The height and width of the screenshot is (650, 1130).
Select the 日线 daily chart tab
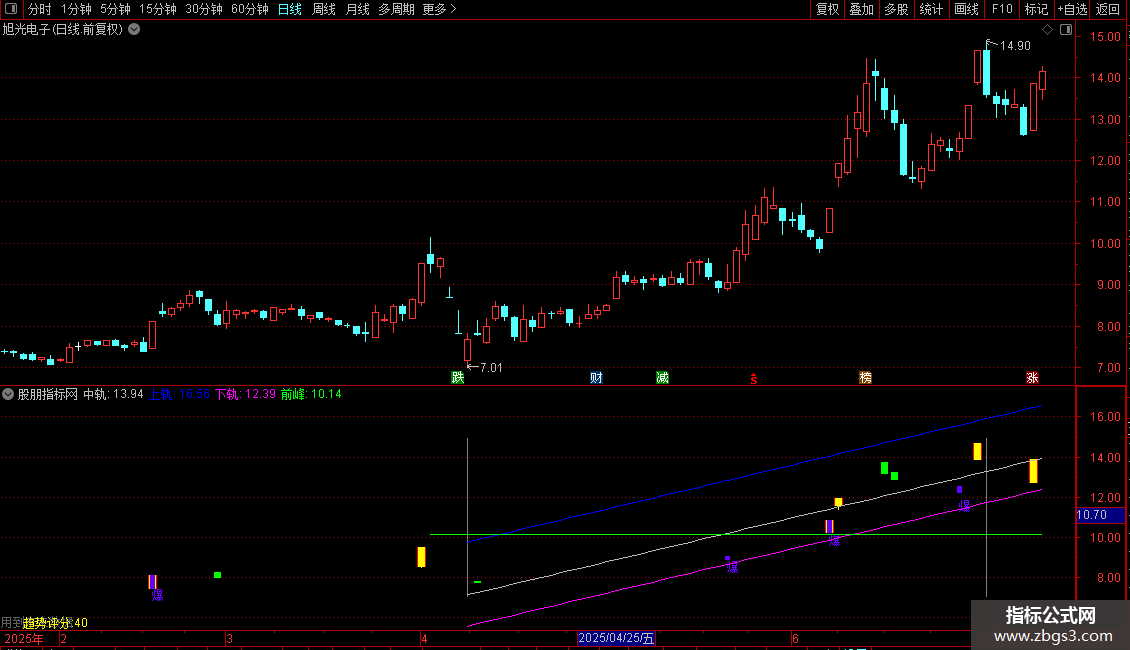(x=290, y=9)
